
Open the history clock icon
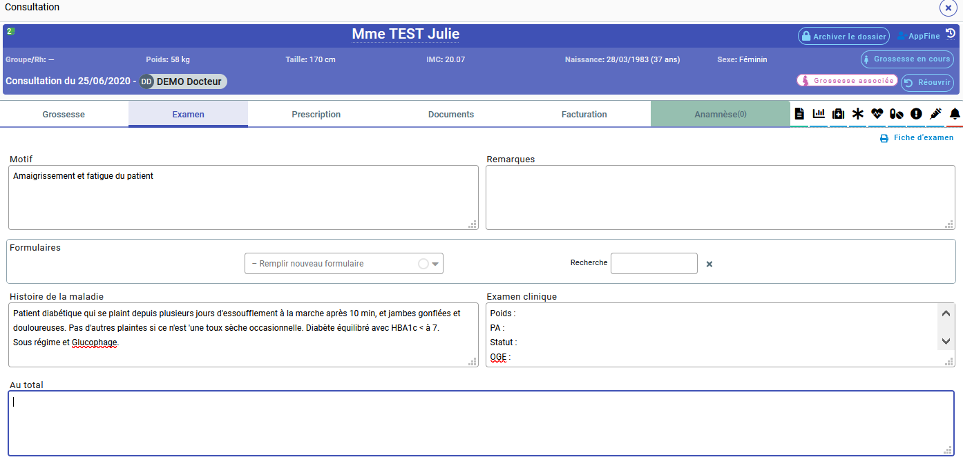click(x=950, y=34)
